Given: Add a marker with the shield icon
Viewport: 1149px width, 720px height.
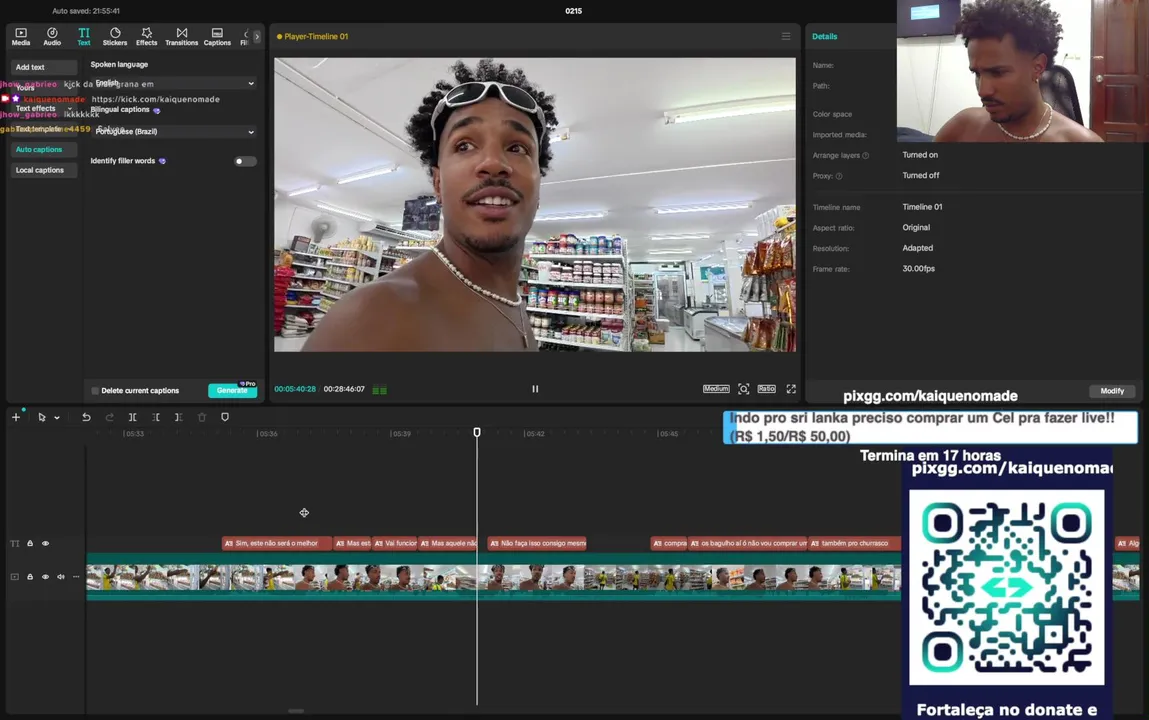Looking at the screenshot, I should [225, 417].
